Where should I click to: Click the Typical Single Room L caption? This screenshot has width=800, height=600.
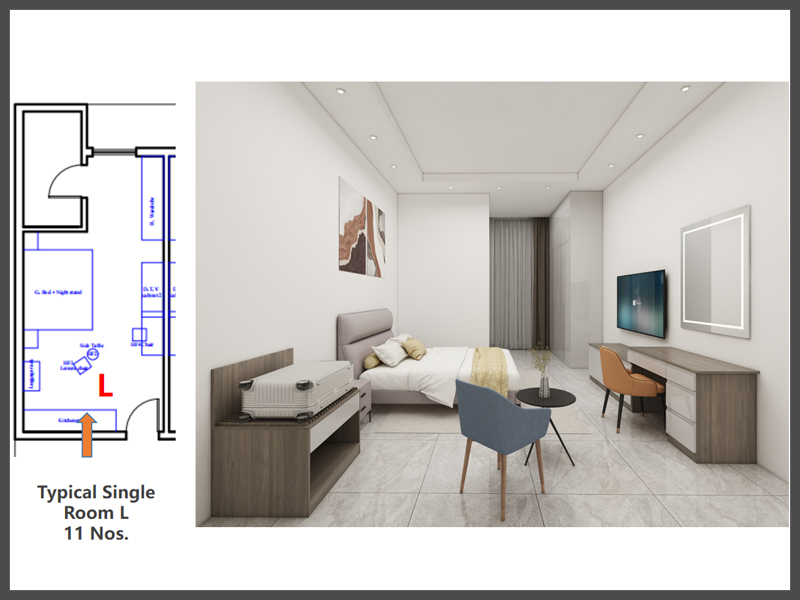96,513
